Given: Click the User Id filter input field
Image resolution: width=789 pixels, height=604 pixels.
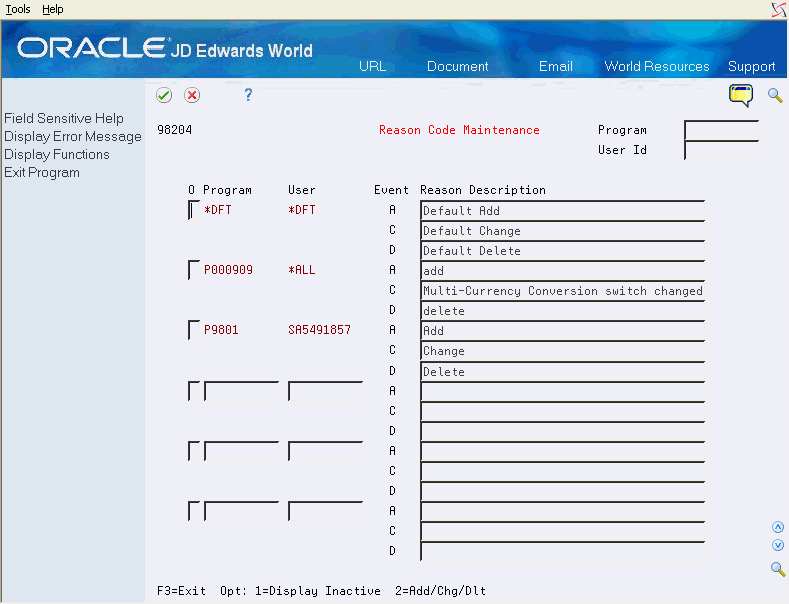Looking at the screenshot, I should [721, 150].
